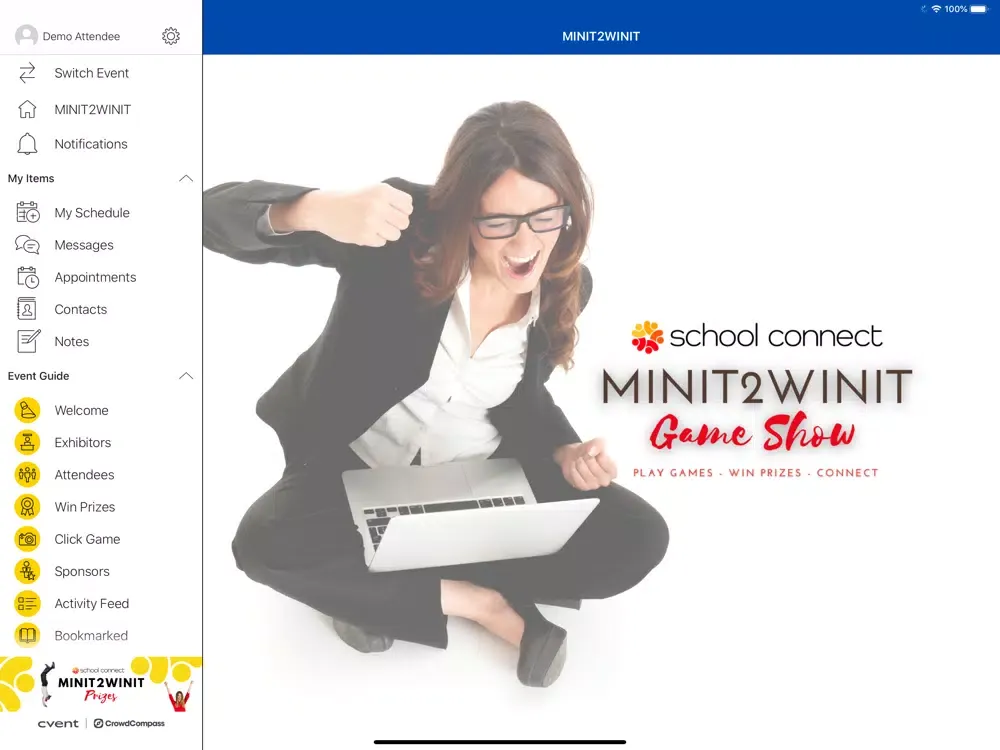
Task: Tap the Demo Attendee profile avatar
Action: pyautogui.click(x=26, y=36)
